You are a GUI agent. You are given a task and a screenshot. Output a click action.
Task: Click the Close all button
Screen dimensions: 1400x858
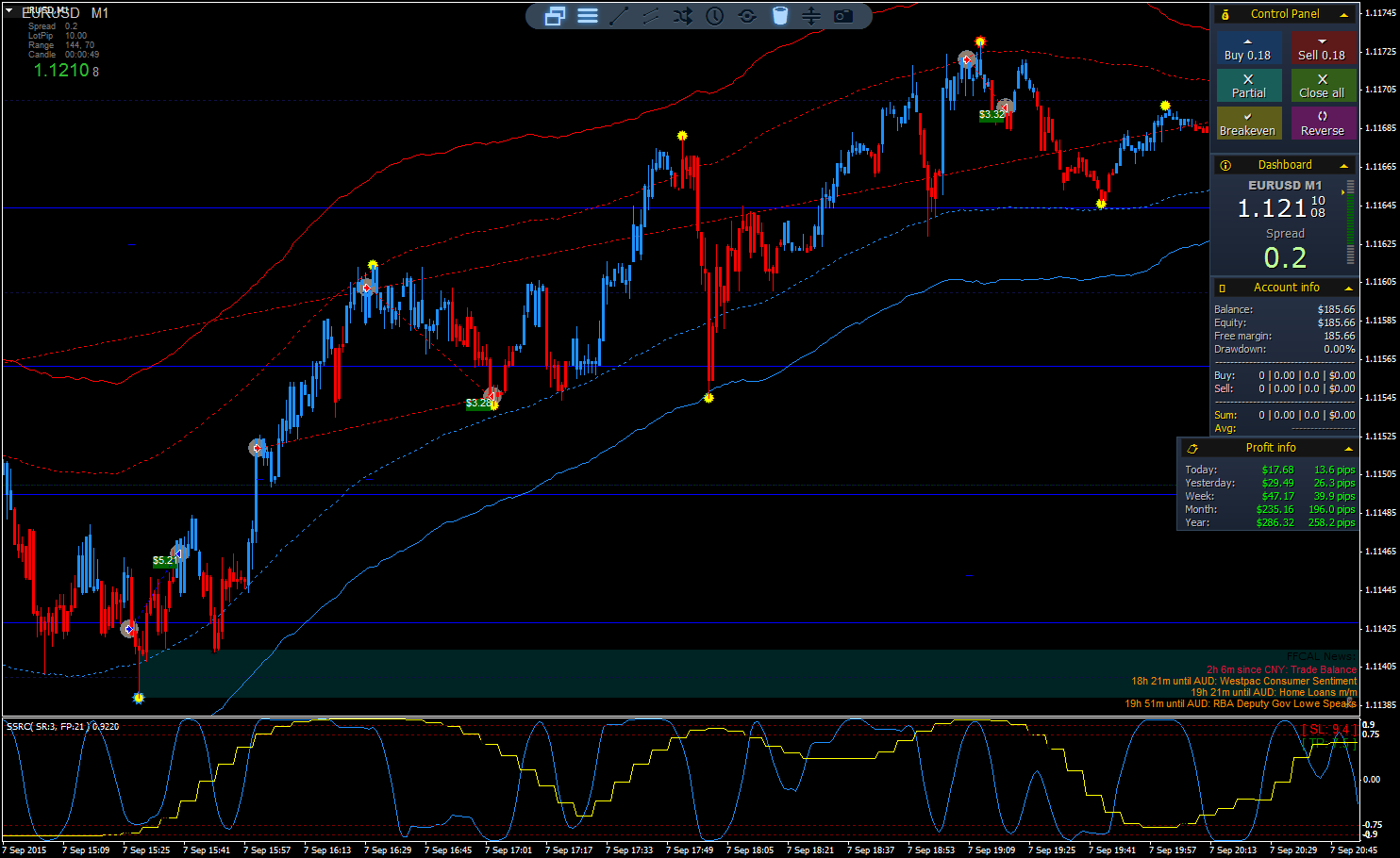click(1323, 86)
